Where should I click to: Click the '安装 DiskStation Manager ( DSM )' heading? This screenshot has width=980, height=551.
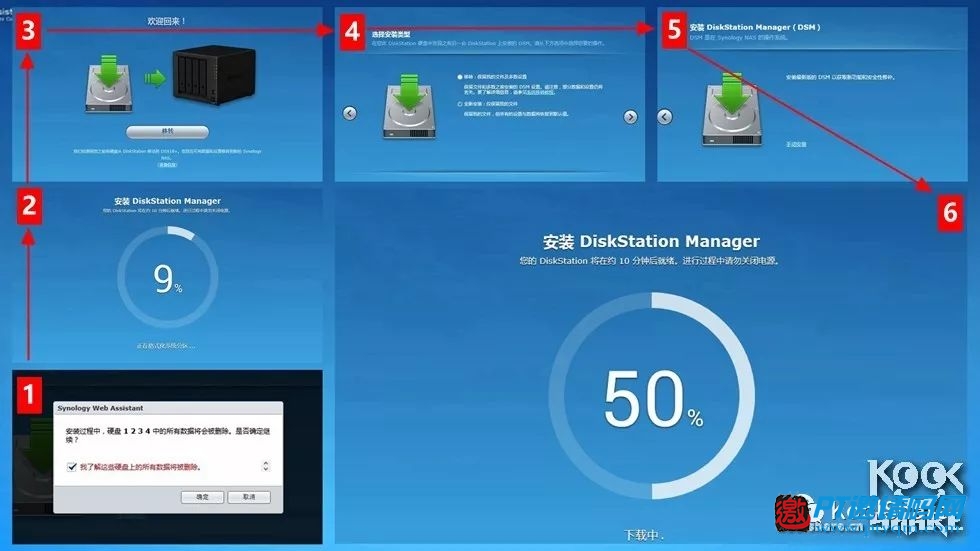pyautogui.click(x=754, y=27)
